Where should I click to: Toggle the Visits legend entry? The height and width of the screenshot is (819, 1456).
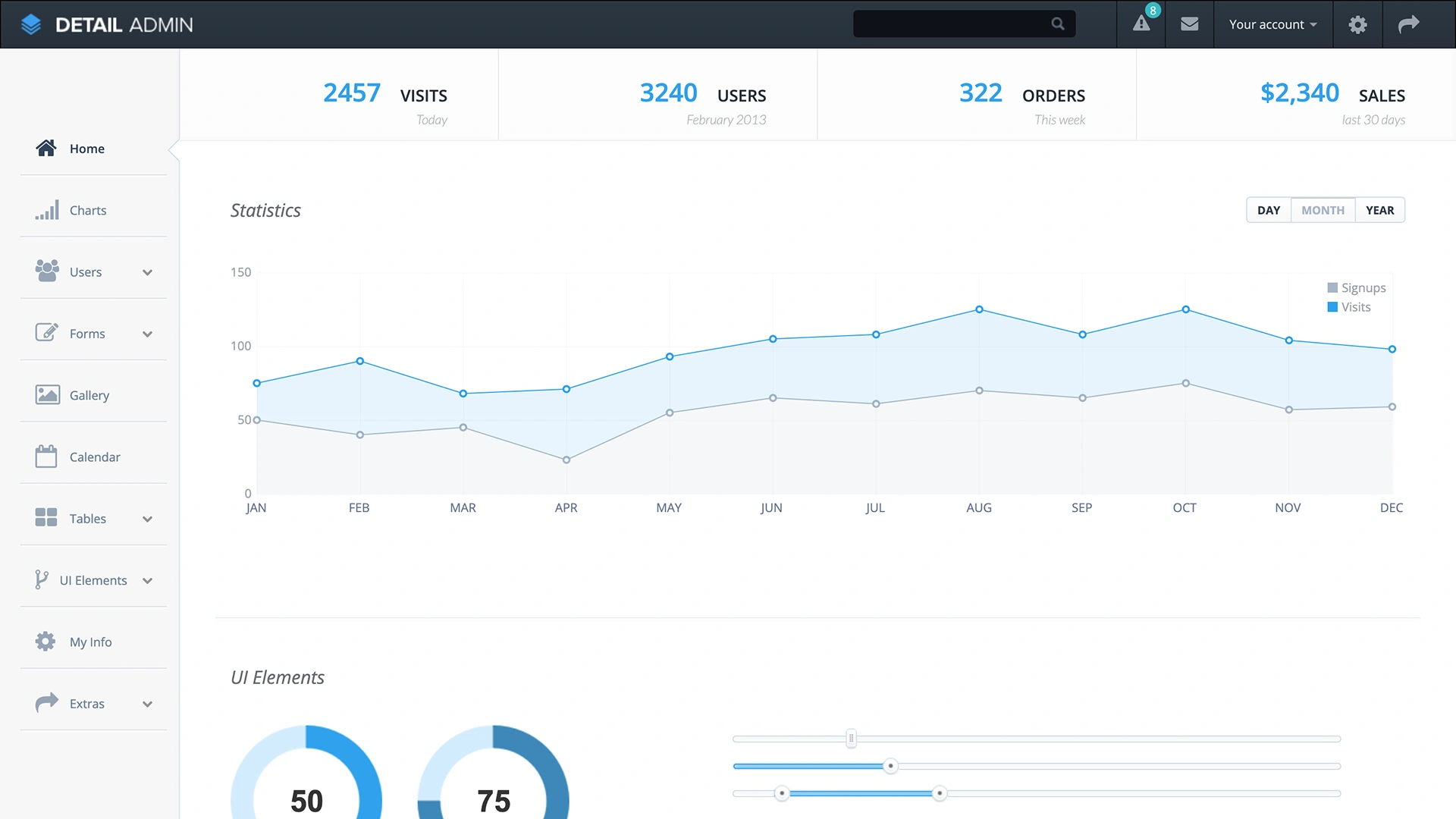click(x=1349, y=307)
